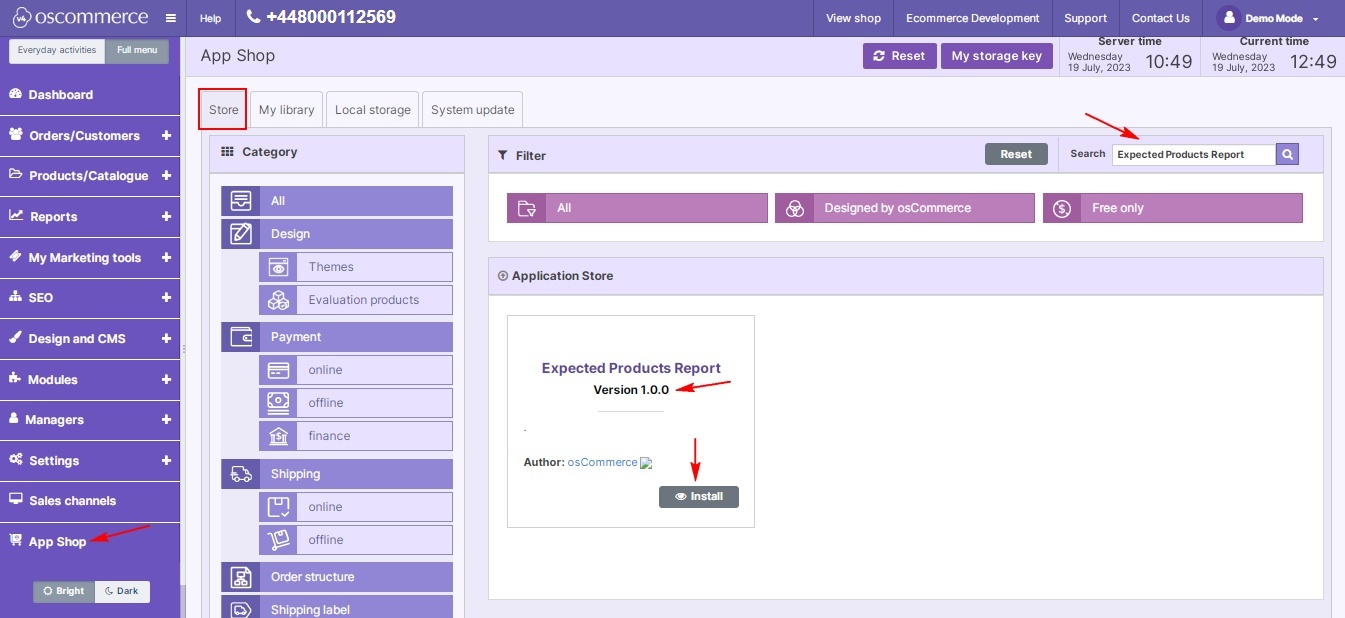Expand the Settings menu
The image size is (1345, 618).
click(166, 460)
